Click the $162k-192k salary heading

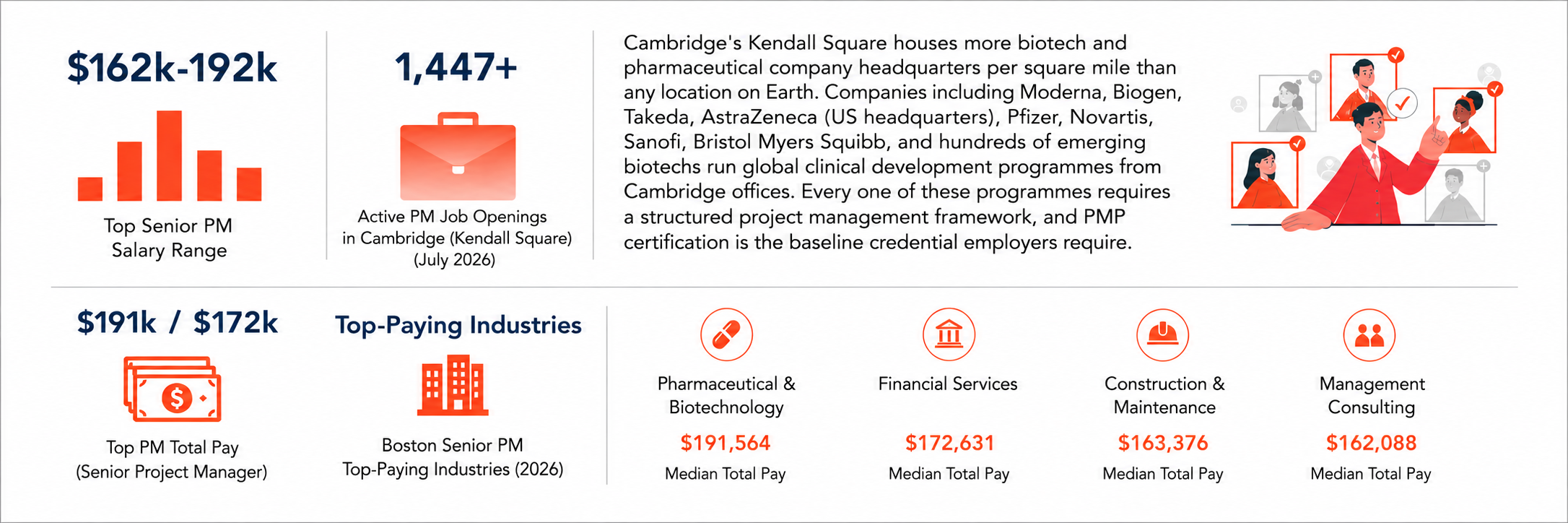(x=172, y=68)
